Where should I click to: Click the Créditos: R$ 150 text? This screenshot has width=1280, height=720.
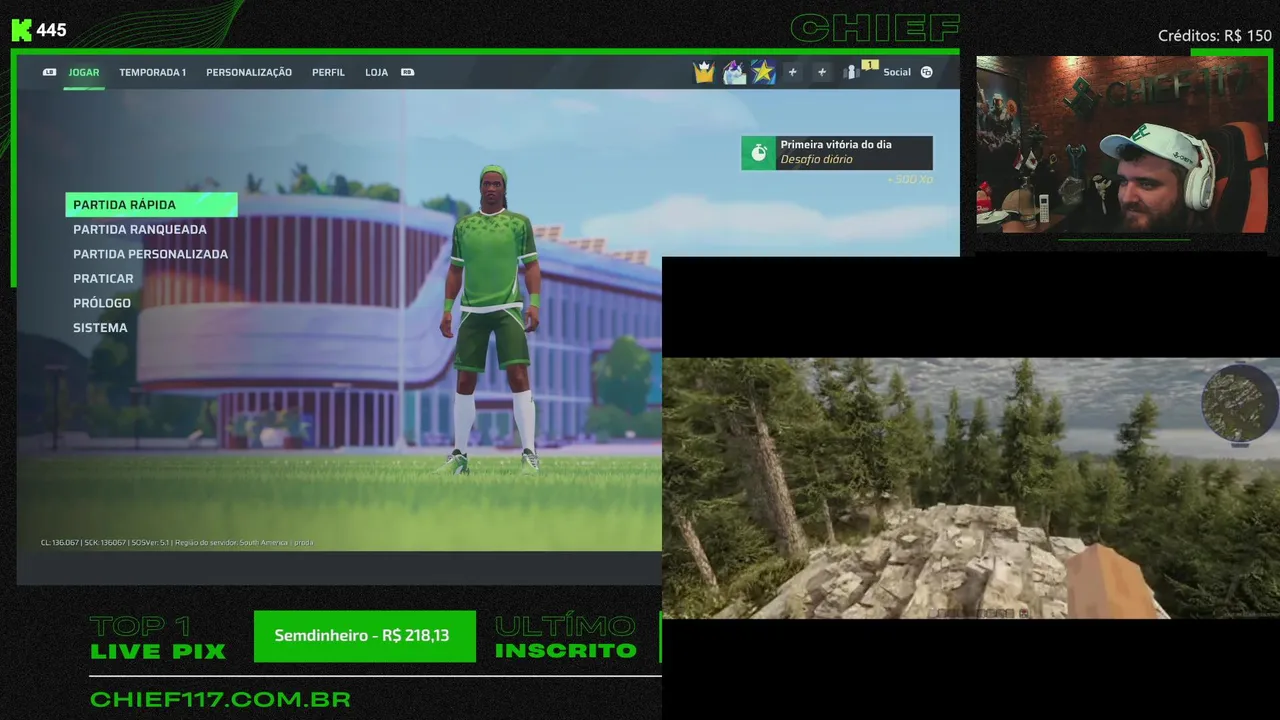[x=1214, y=35]
